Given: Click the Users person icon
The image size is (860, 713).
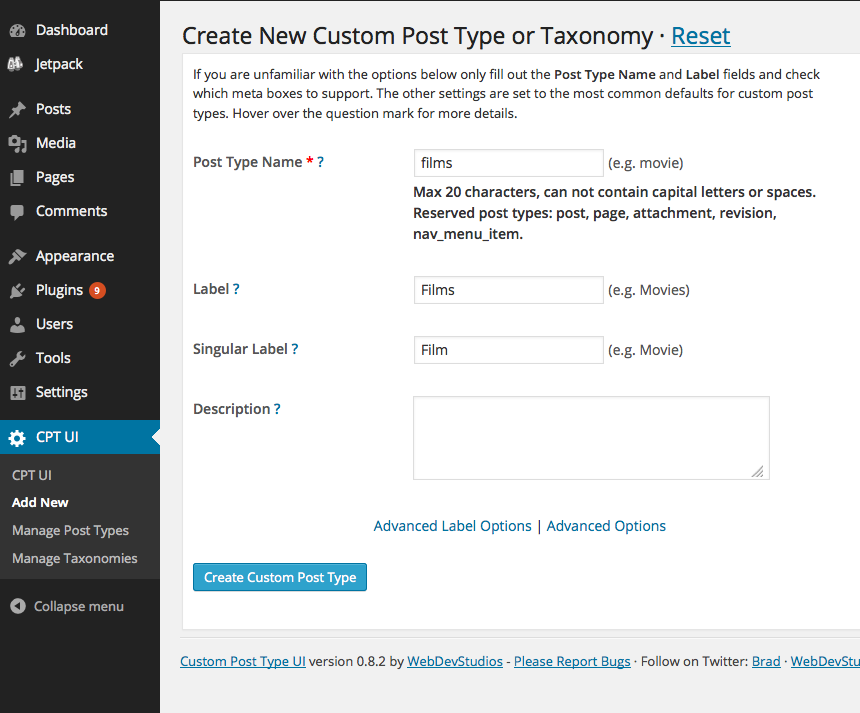Looking at the screenshot, I should coord(17,324).
